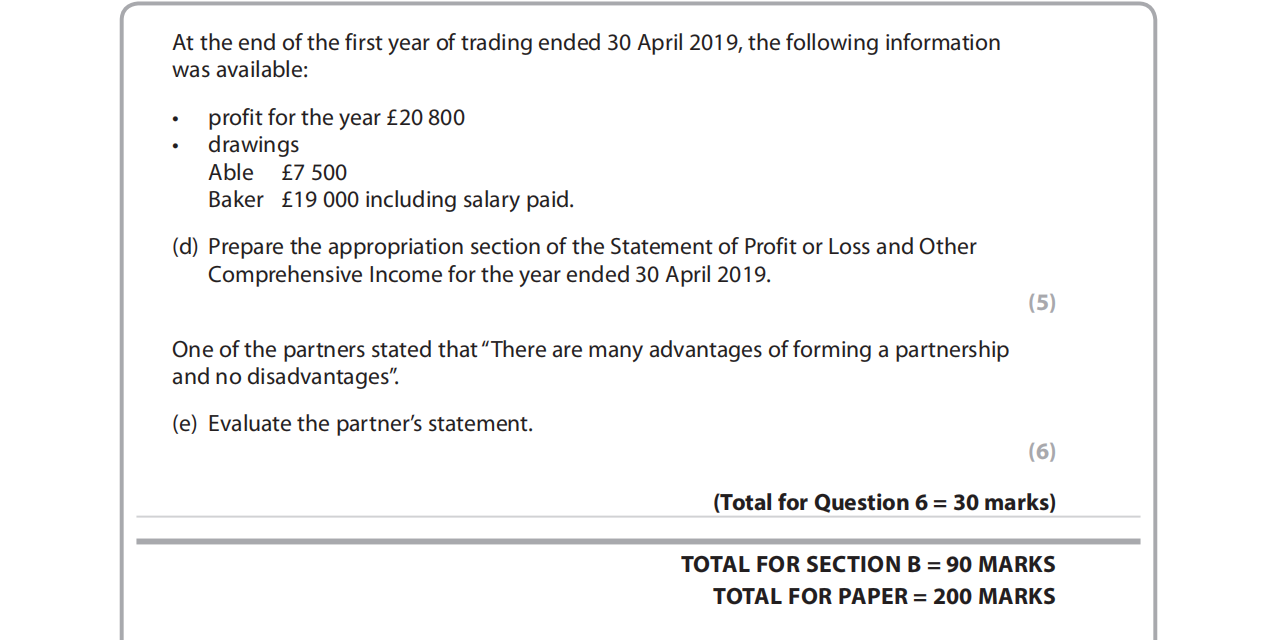The width and height of the screenshot is (1272, 640).
Task: Click the 'Comprehensive Income for the year ended' line
Action: (x=489, y=275)
